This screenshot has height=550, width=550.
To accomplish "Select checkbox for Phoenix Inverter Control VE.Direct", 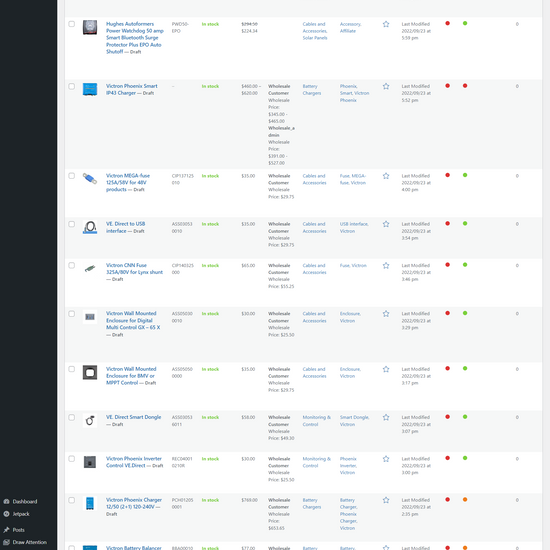I will pyautogui.click(x=72, y=459).
